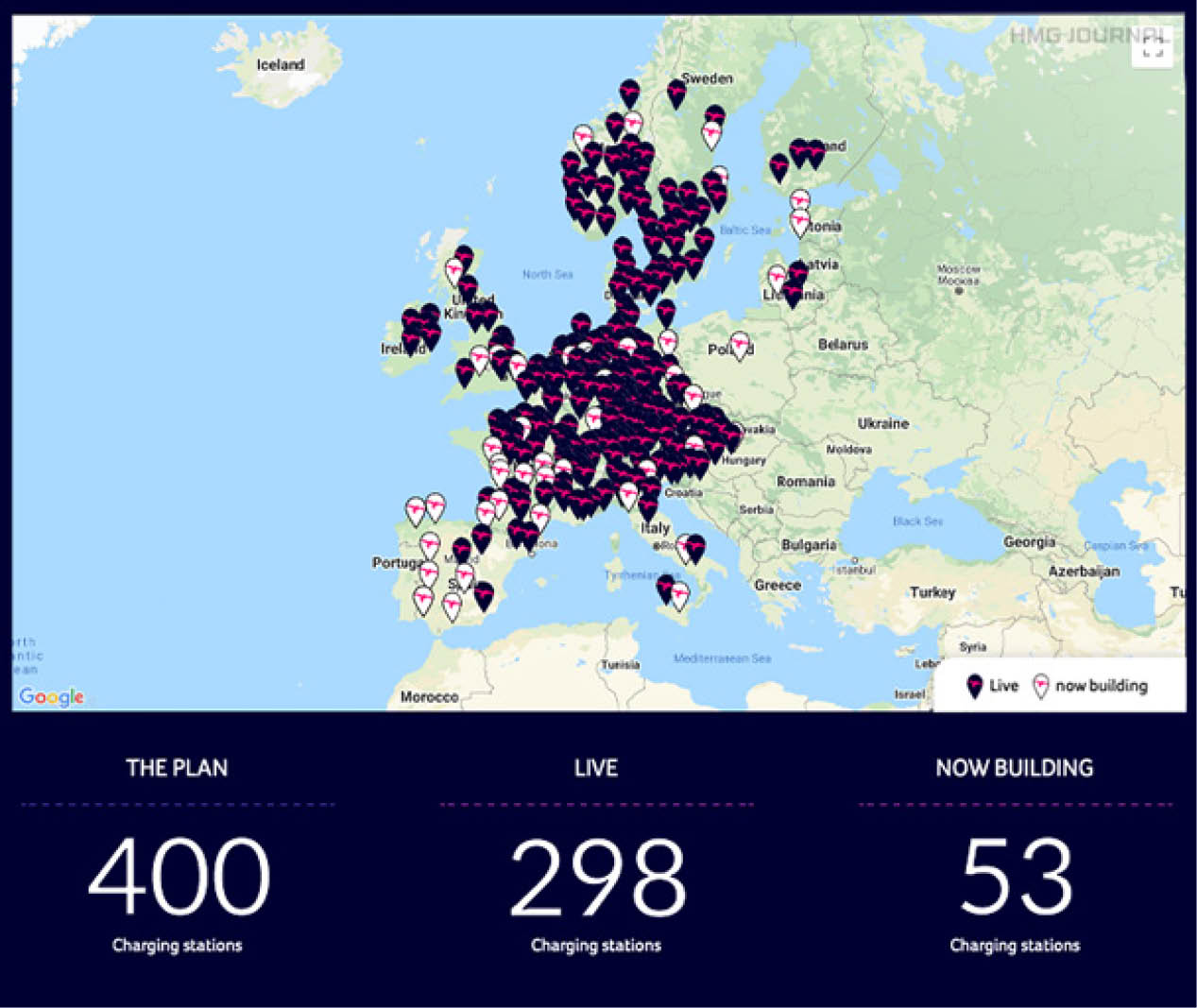This screenshot has width=1197, height=1008.
Task: Click the white now-building marker in Scotland
Action: 454,271
